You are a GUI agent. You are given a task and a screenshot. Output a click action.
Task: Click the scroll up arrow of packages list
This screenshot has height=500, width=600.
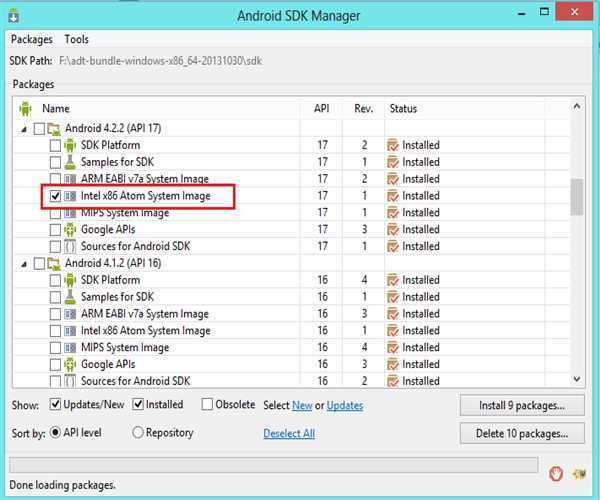(577, 107)
